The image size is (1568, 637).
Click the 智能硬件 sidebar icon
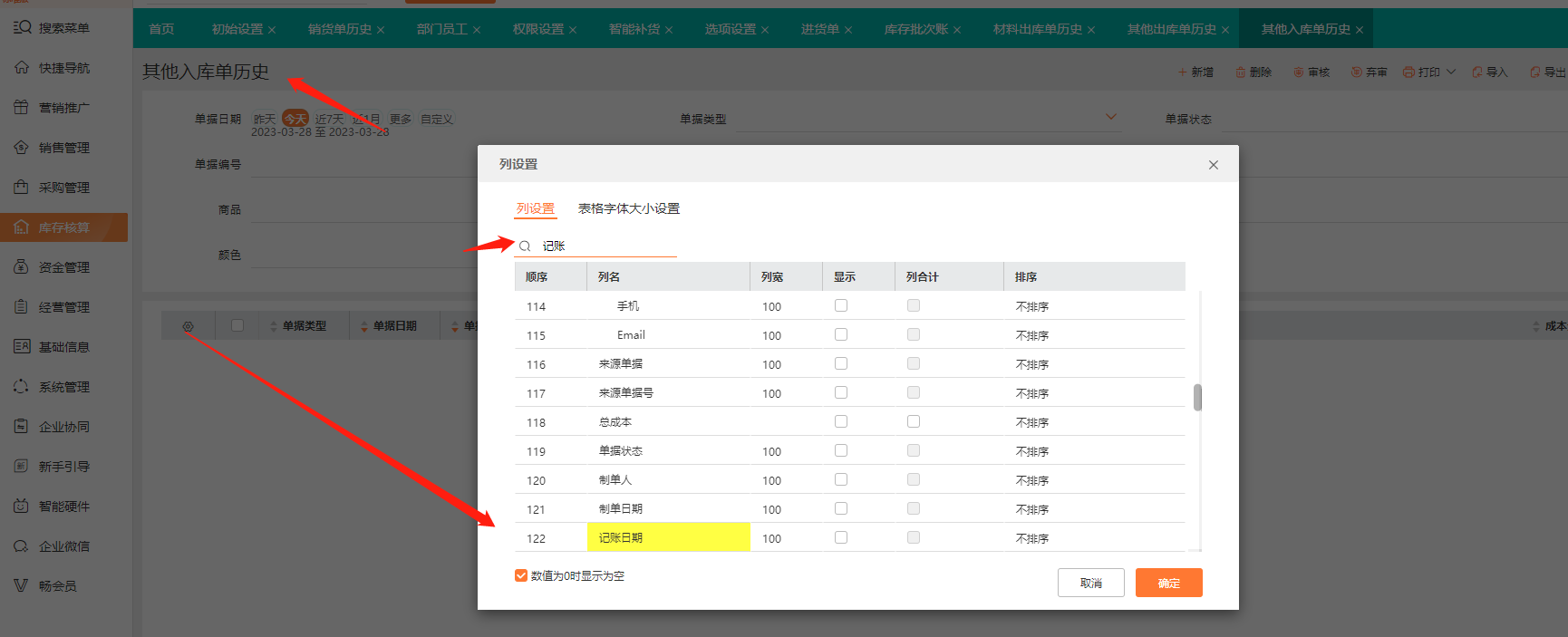coord(22,507)
